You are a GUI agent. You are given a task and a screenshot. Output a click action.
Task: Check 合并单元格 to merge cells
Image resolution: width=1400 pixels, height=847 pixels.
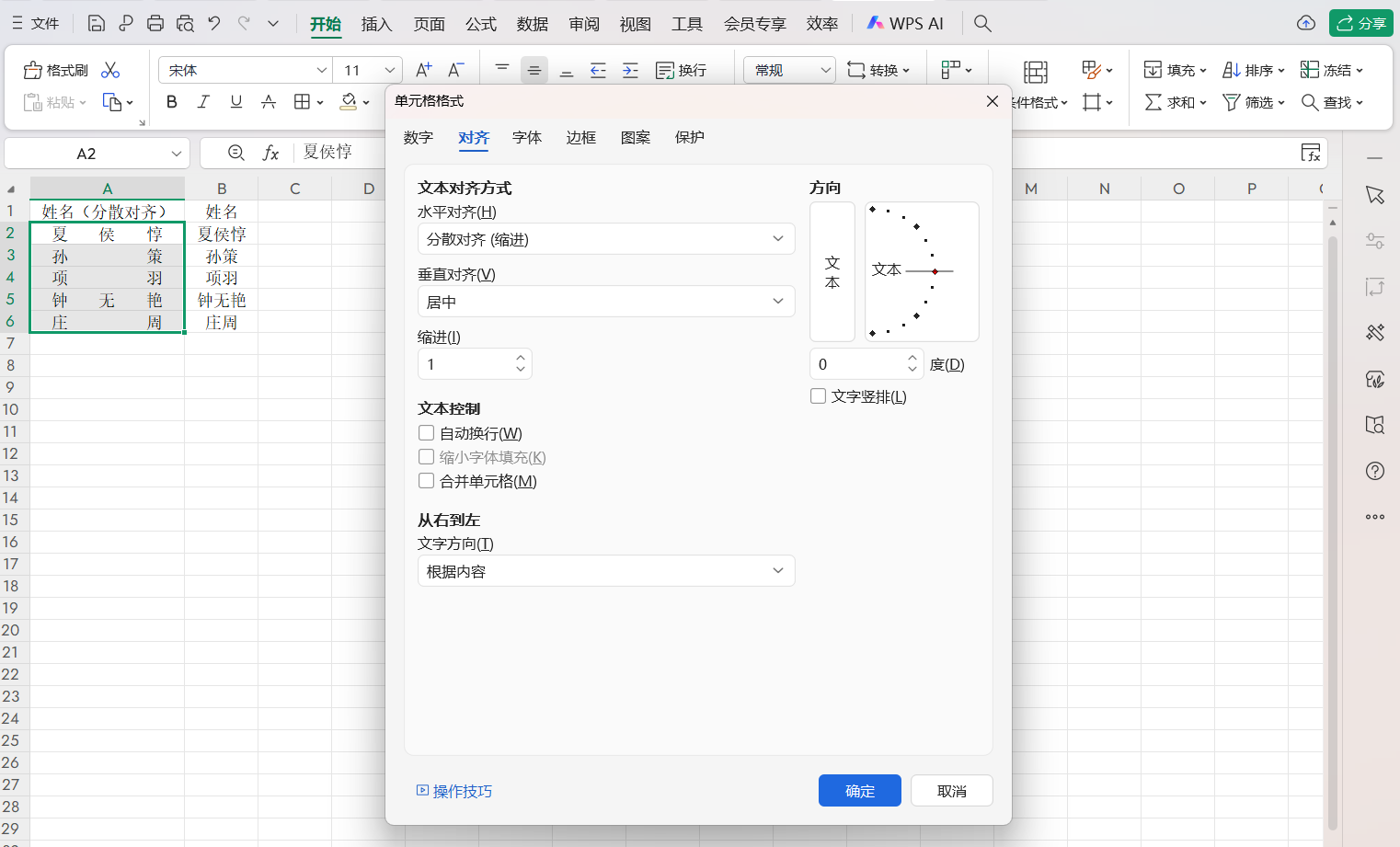(x=426, y=480)
